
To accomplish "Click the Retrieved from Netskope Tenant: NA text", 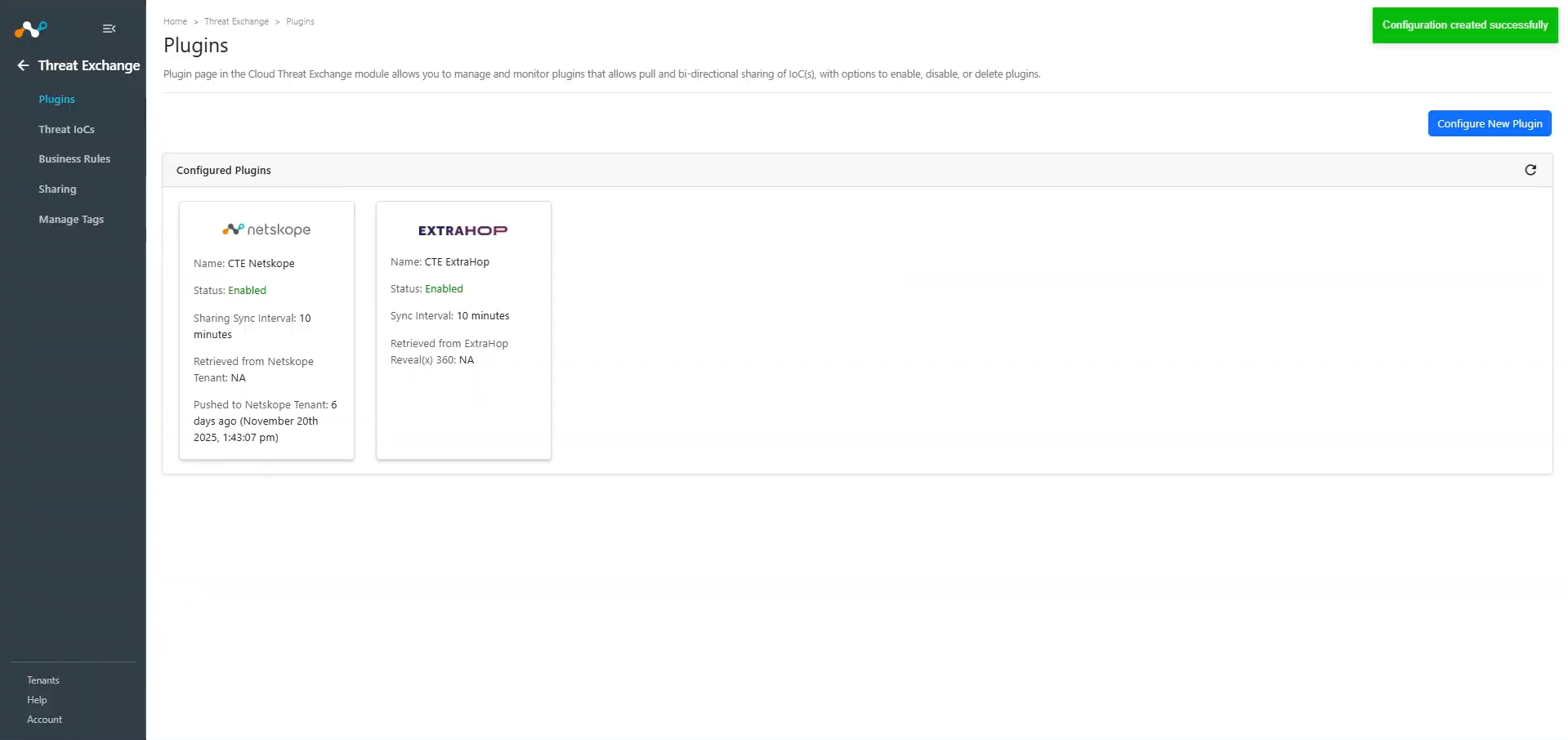I will tap(253, 369).
